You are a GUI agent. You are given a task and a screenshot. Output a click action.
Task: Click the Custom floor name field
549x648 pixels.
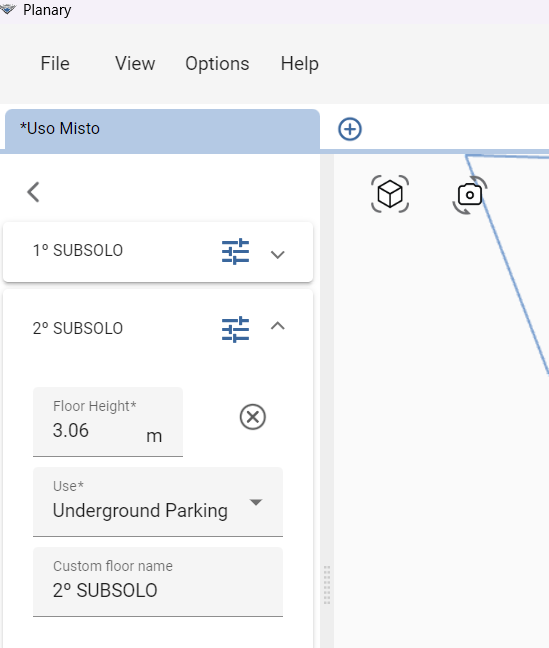[x=158, y=582]
